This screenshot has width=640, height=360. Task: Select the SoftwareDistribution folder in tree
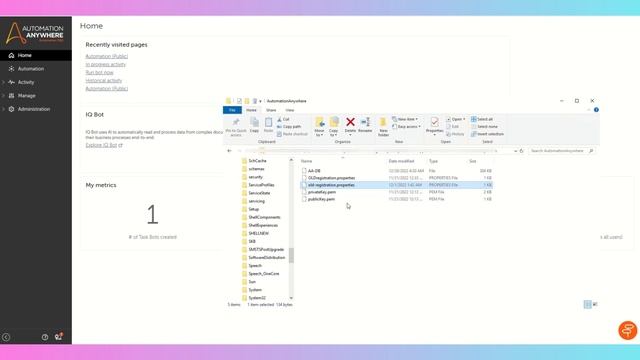pos(267,258)
